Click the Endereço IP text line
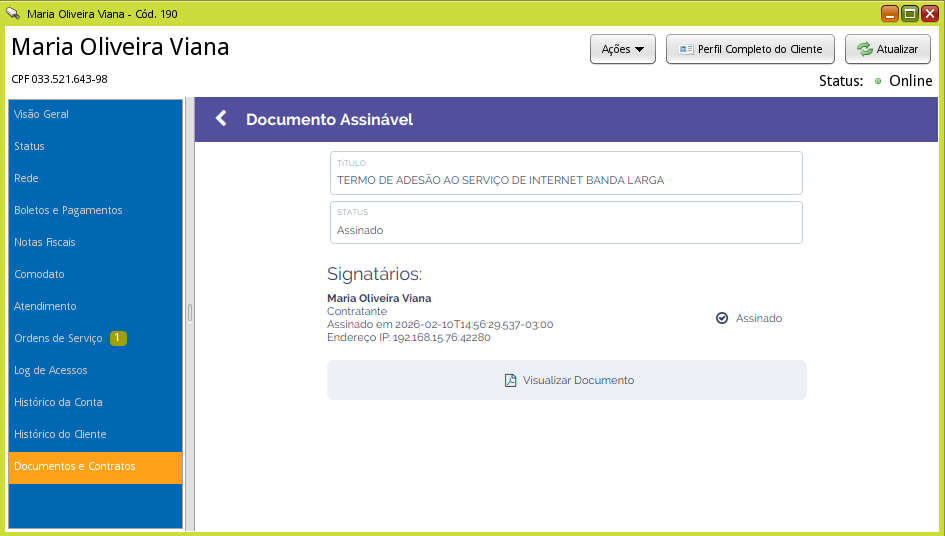Image resolution: width=945 pixels, height=536 pixels. [409, 337]
